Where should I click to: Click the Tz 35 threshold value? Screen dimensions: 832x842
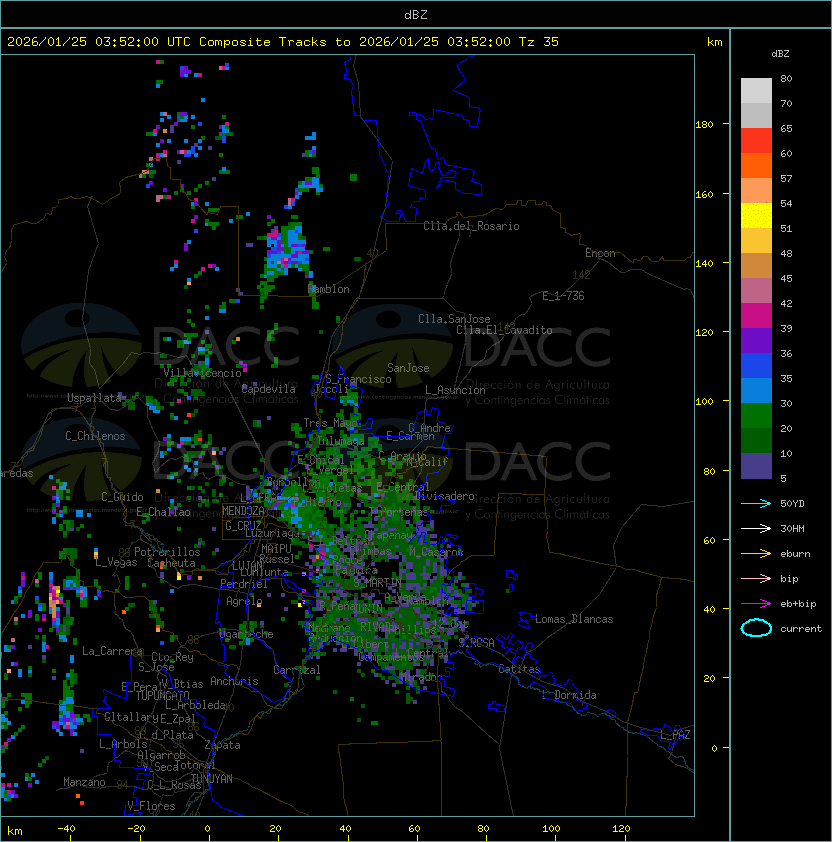539,42
